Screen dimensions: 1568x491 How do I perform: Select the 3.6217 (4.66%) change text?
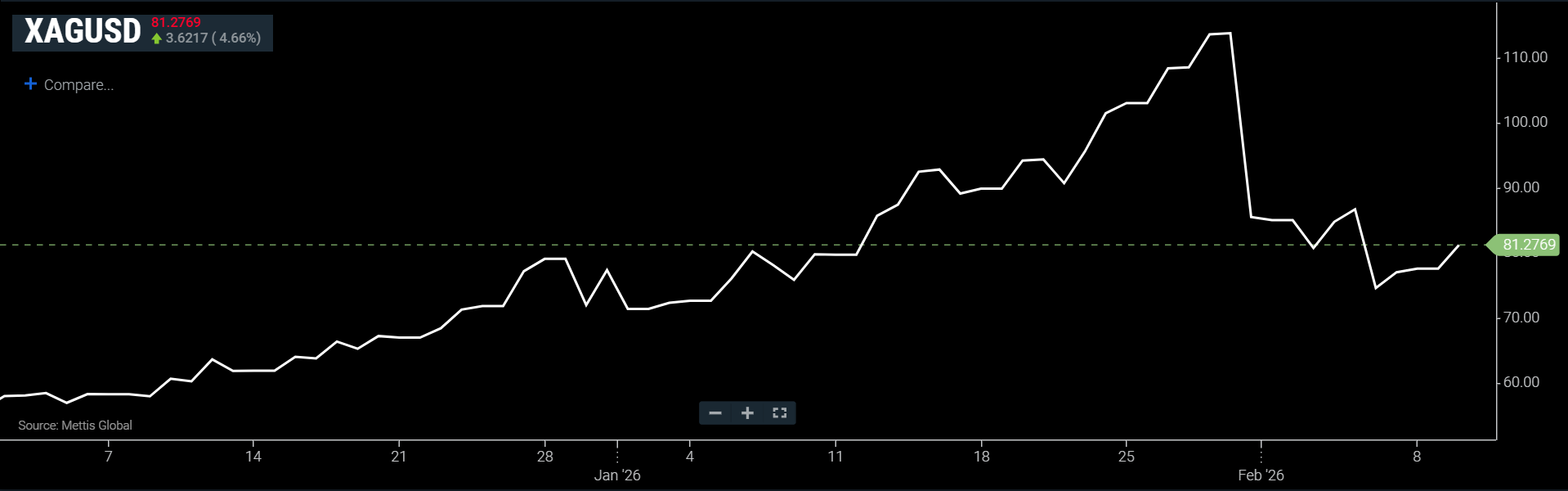pos(213,38)
